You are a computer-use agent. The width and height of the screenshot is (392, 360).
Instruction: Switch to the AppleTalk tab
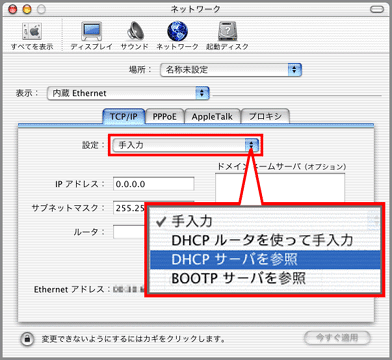coord(212,116)
